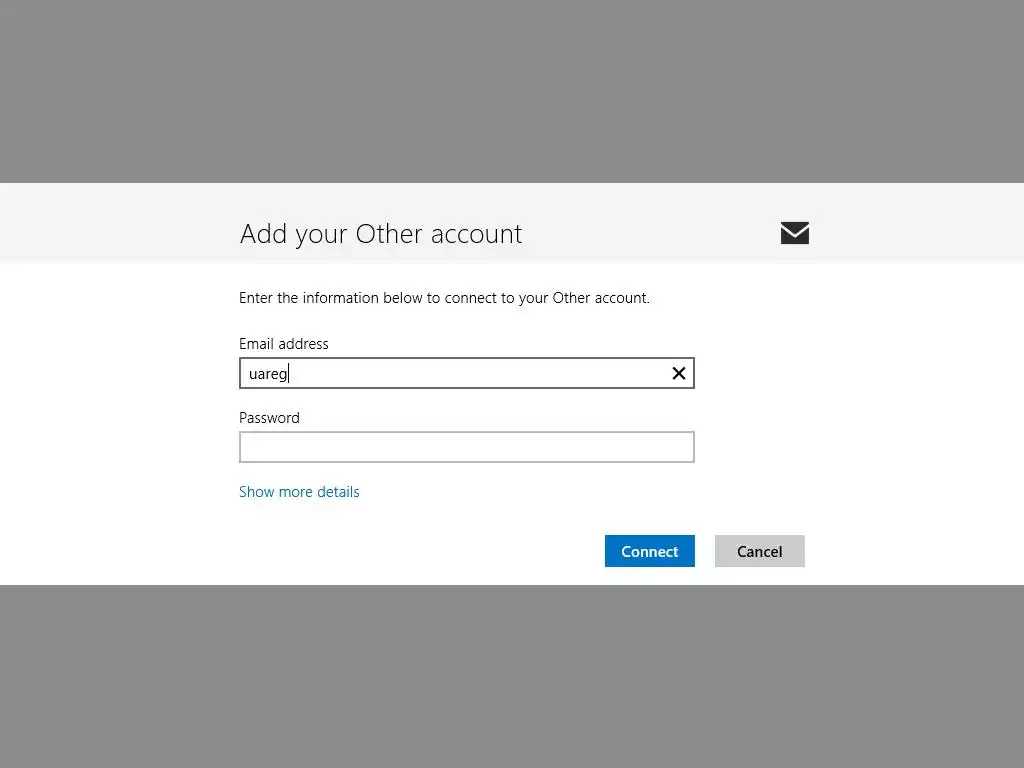
Task: Click the 'Email address' field label
Action: coord(283,344)
